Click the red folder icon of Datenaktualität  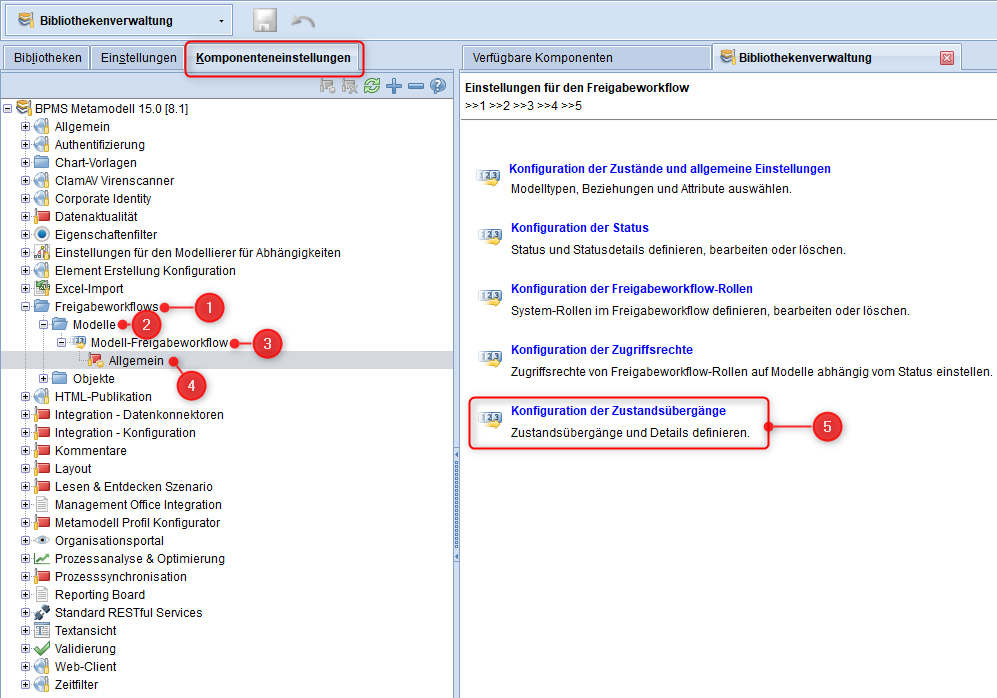click(42, 216)
